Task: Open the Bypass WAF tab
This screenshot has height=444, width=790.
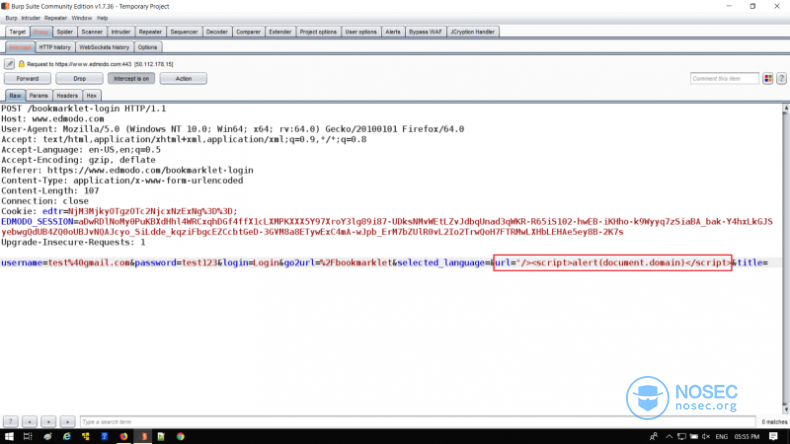Action: (x=425, y=32)
